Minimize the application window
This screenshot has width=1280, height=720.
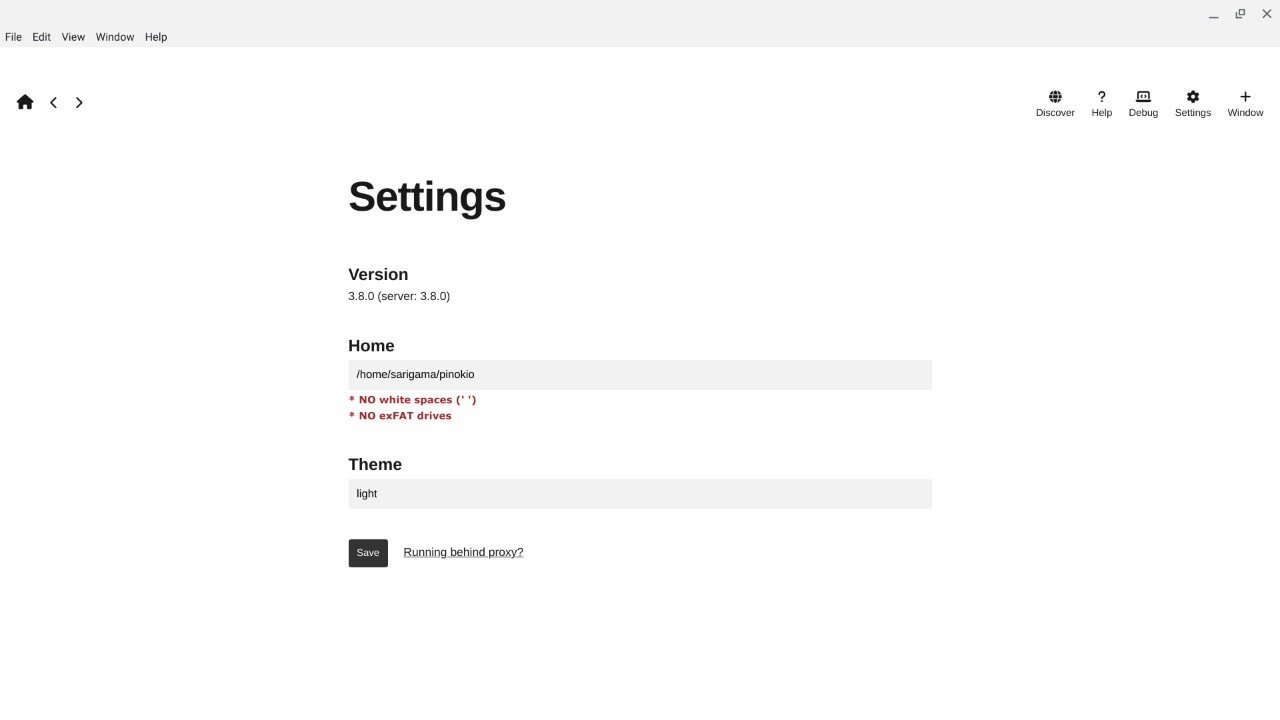[1214, 14]
